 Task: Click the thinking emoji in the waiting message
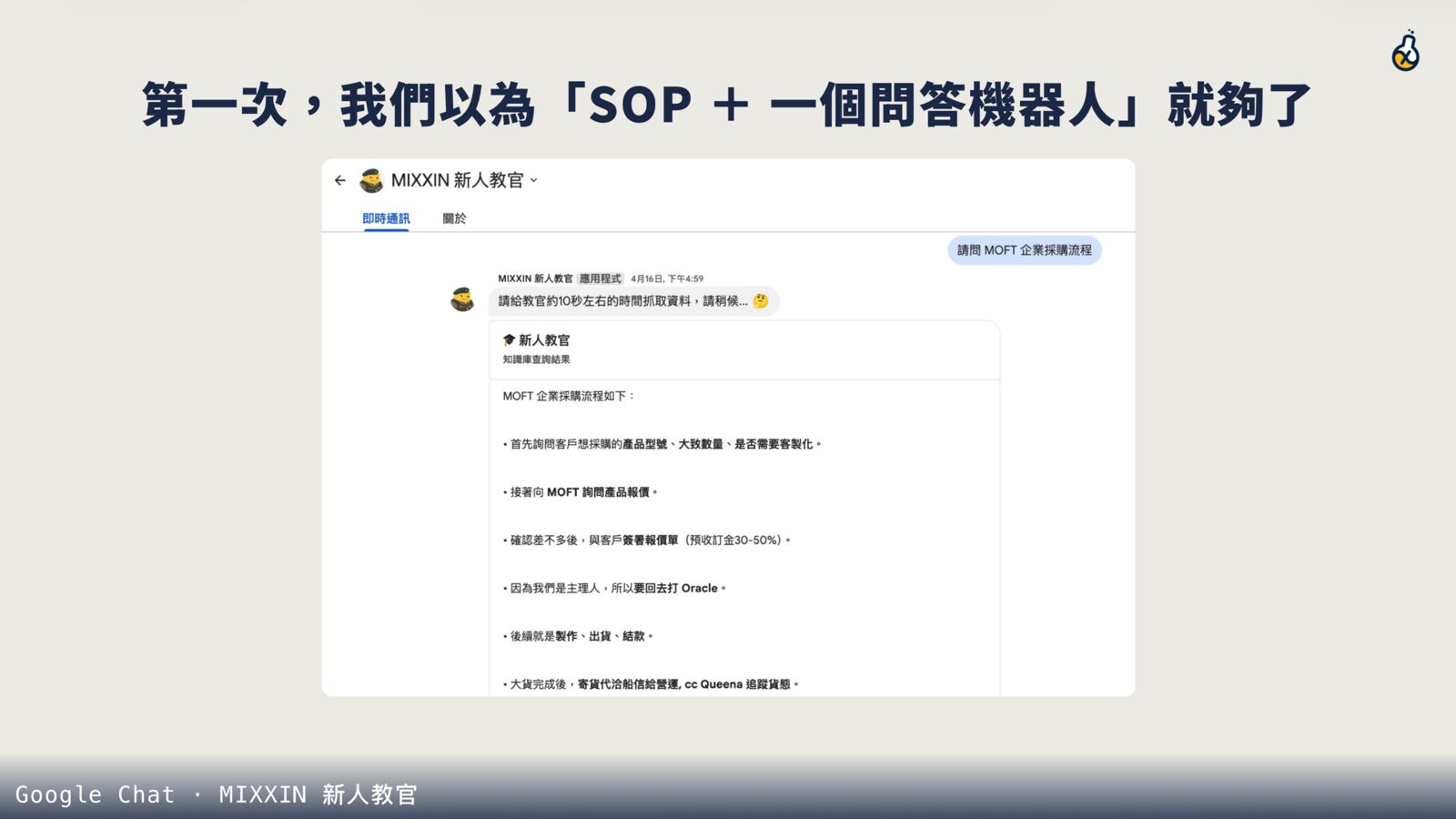(761, 301)
